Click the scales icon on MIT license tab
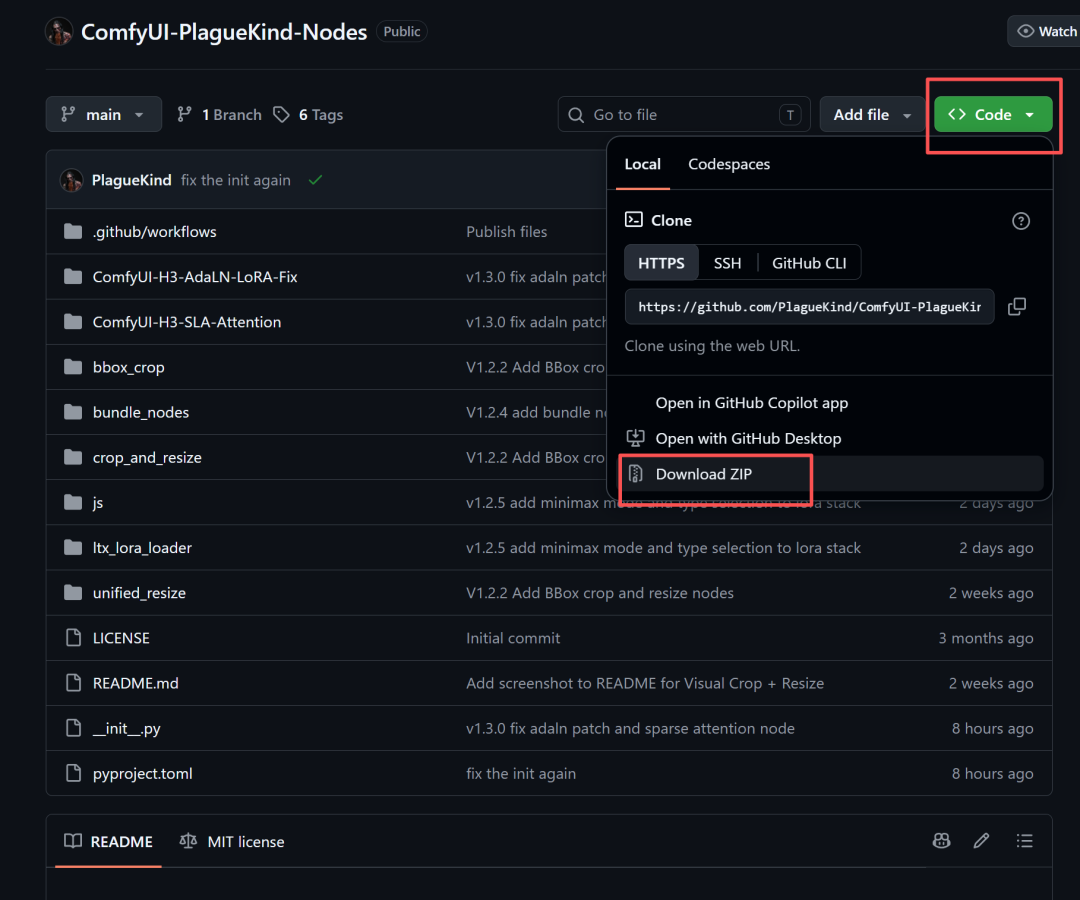Image resolution: width=1080 pixels, height=900 pixels. tap(188, 841)
